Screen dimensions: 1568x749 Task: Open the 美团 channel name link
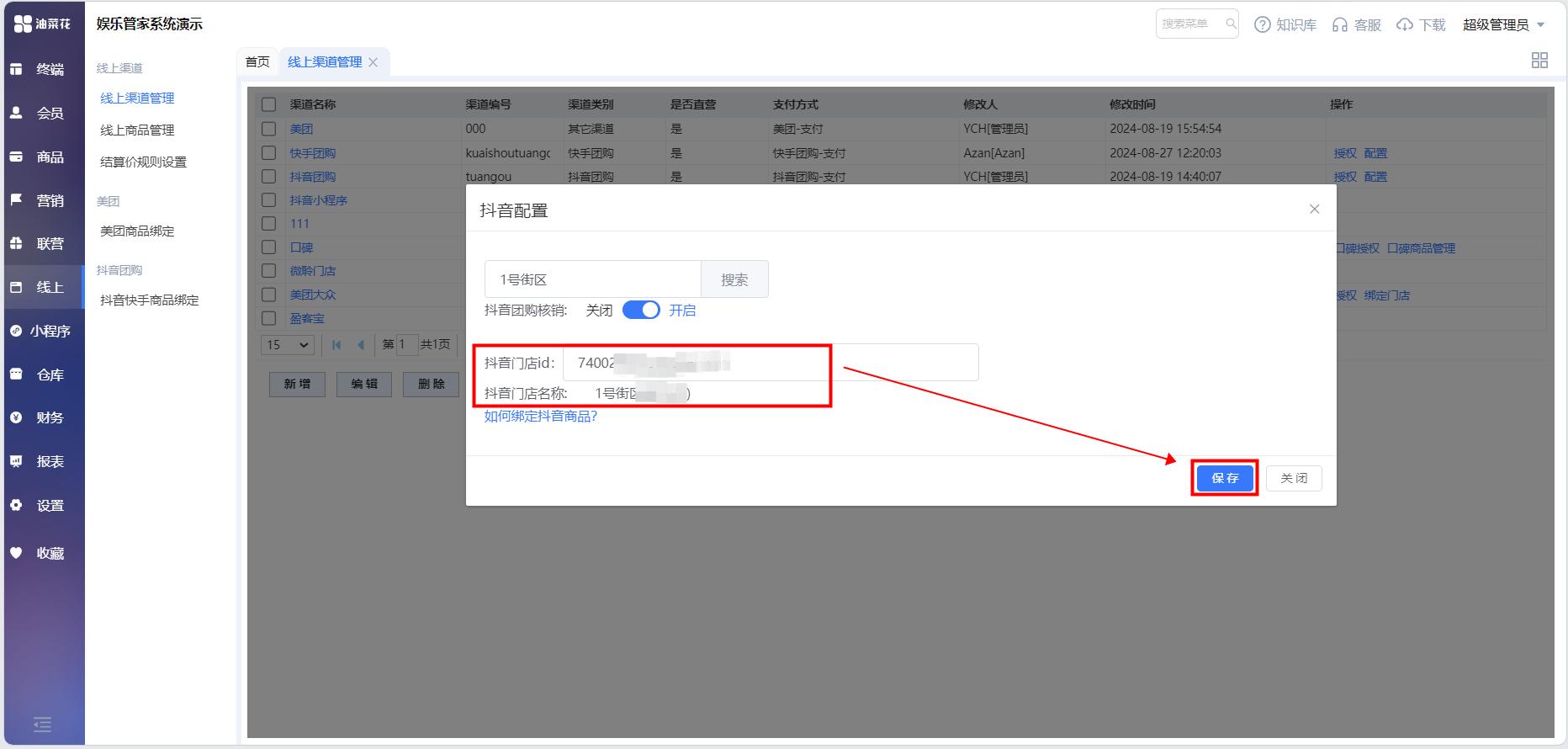[x=301, y=129]
